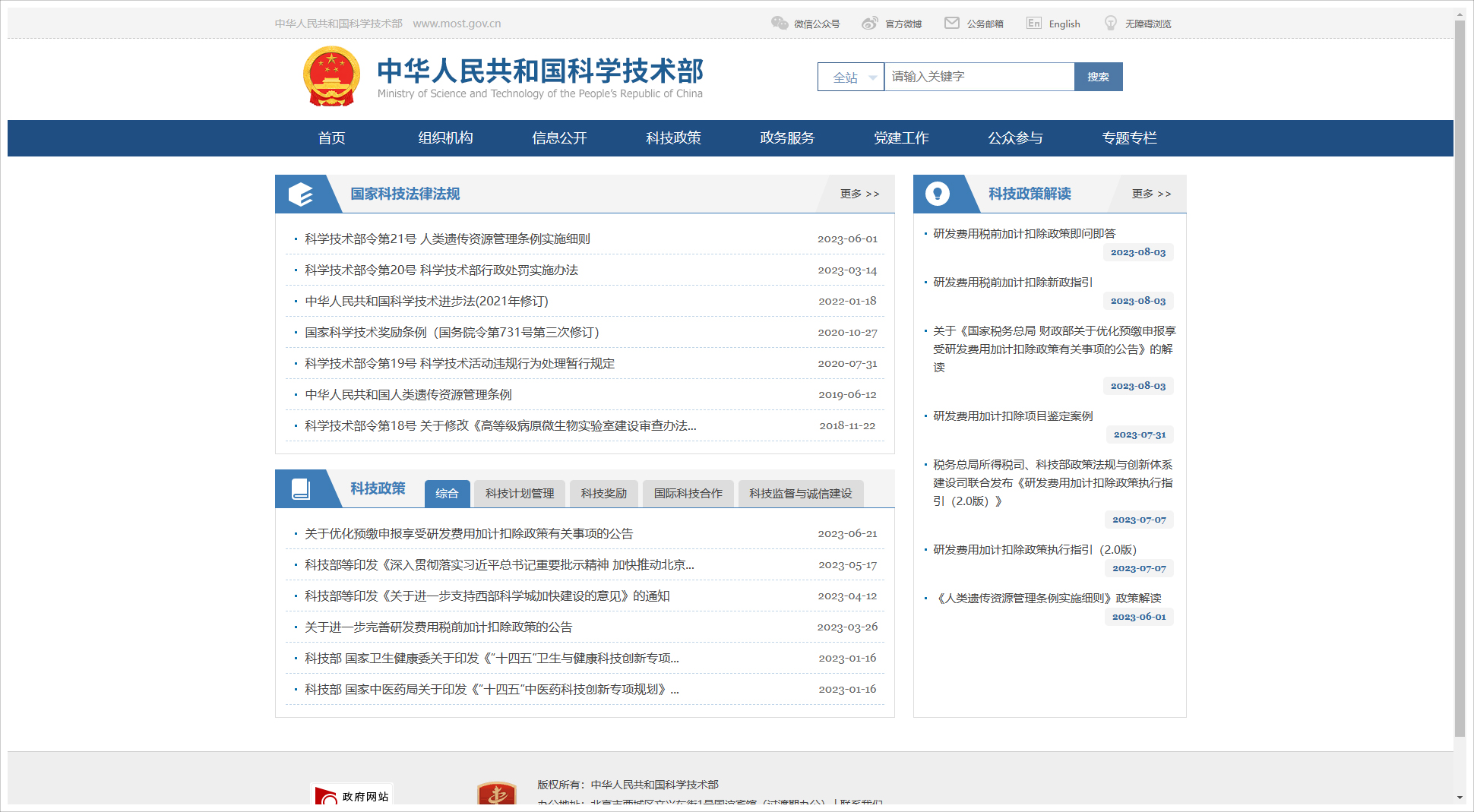The height and width of the screenshot is (812, 1474).
Task: Open the official Weibo icon
Action: [870, 24]
